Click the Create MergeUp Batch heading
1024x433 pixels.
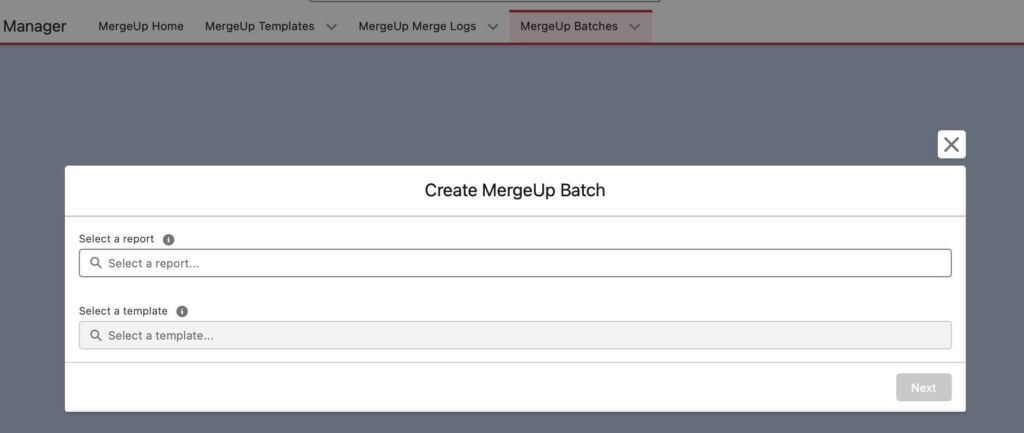(x=515, y=190)
